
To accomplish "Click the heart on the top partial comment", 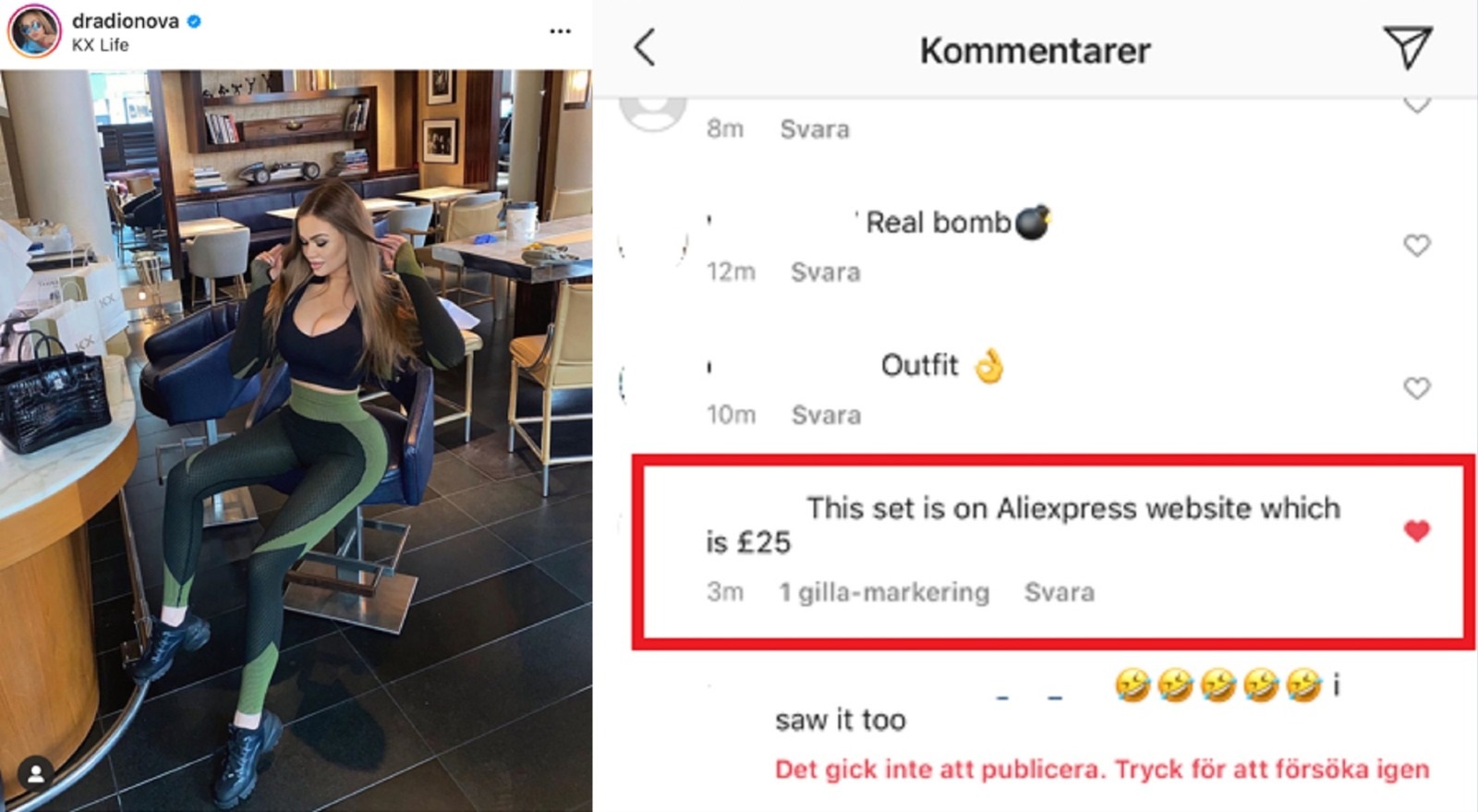I will (1416, 104).
